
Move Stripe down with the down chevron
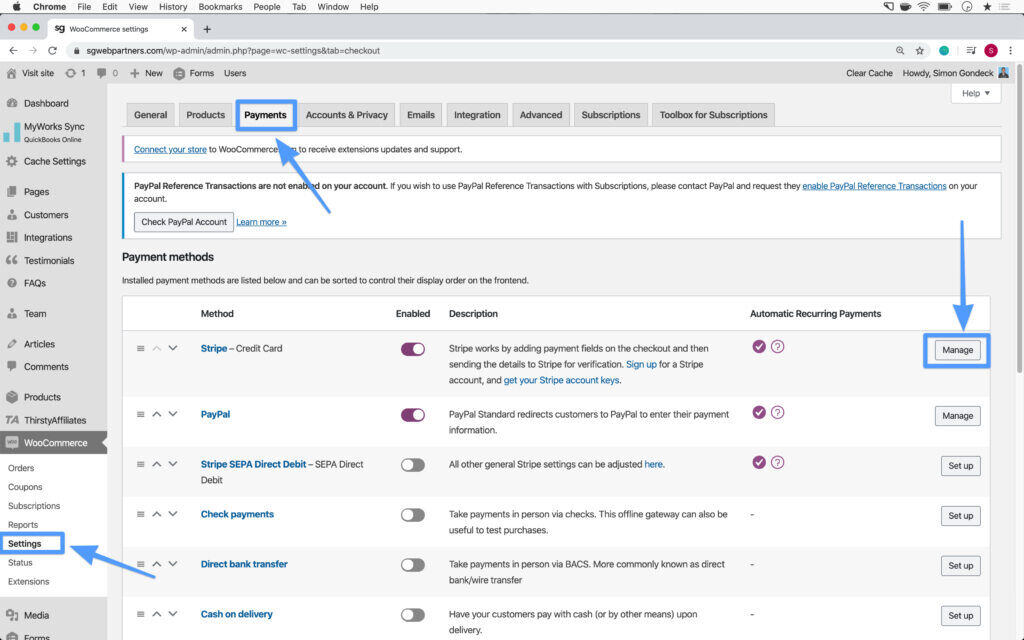point(173,348)
